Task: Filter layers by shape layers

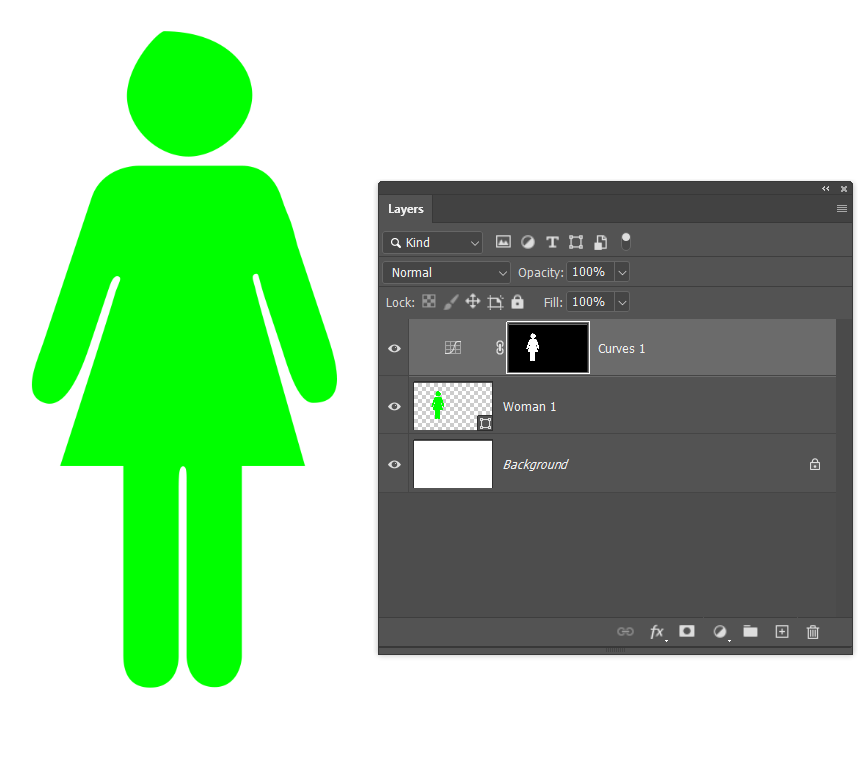Action: pyautogui.click(x=576, y=242)
